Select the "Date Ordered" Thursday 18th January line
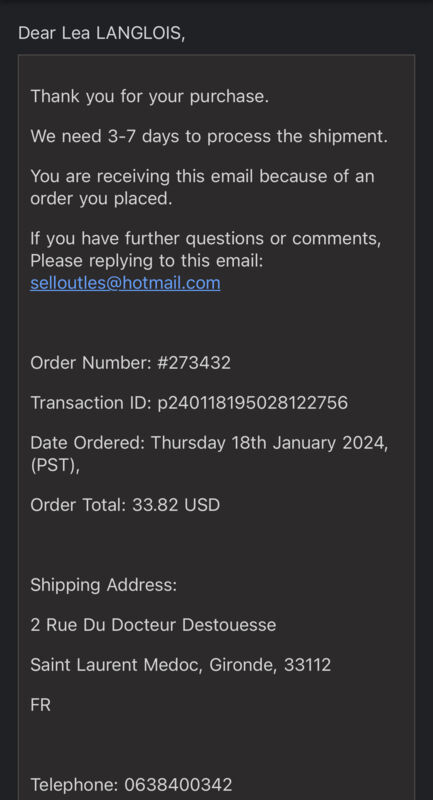The width and height of the screenshot is (433, 800). pyautogui.click(x=209, y=443)
